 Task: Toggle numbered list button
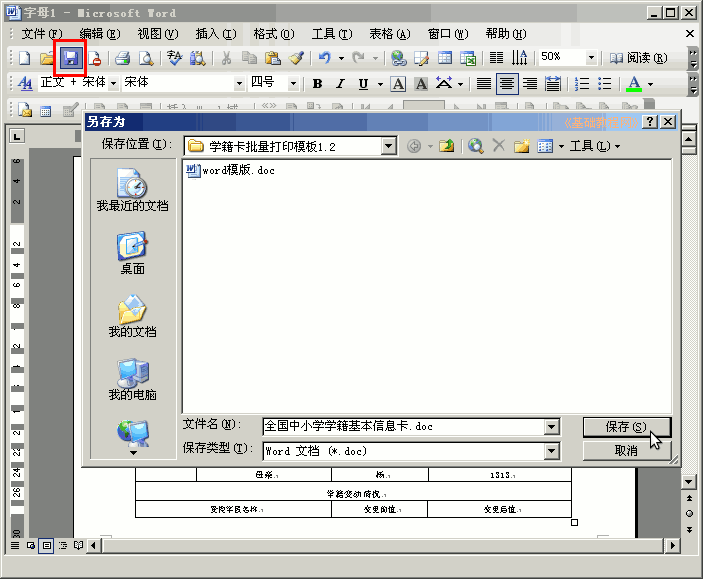[582, 84]
